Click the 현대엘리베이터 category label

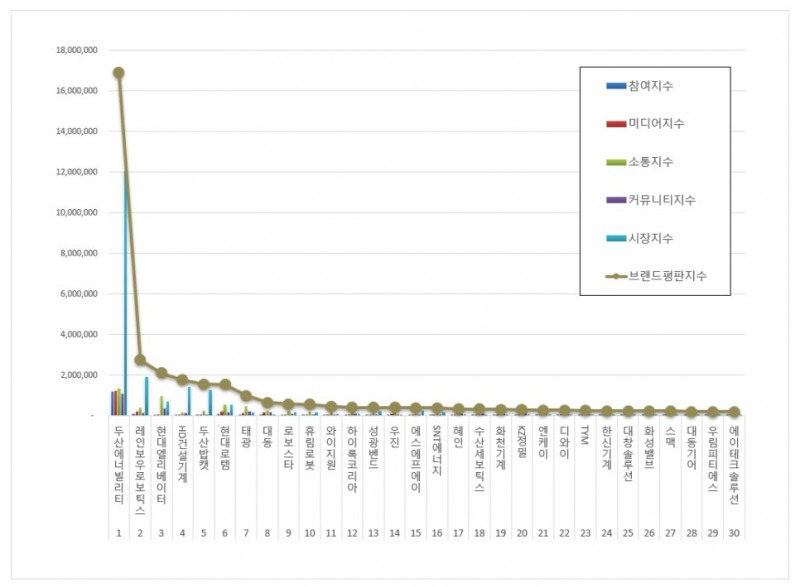click(161, 465)
